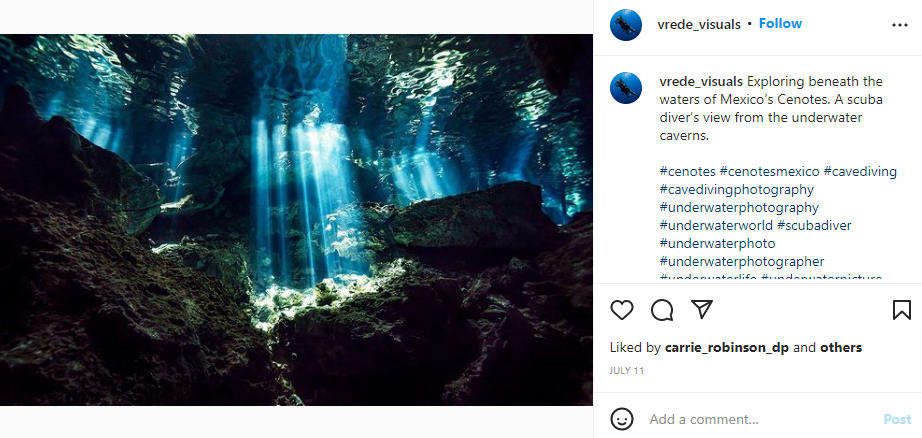The height and width of the screenshot is (438, 922).
Task: Save the post with the bookmark icon
Action: (x=901, y=310)
